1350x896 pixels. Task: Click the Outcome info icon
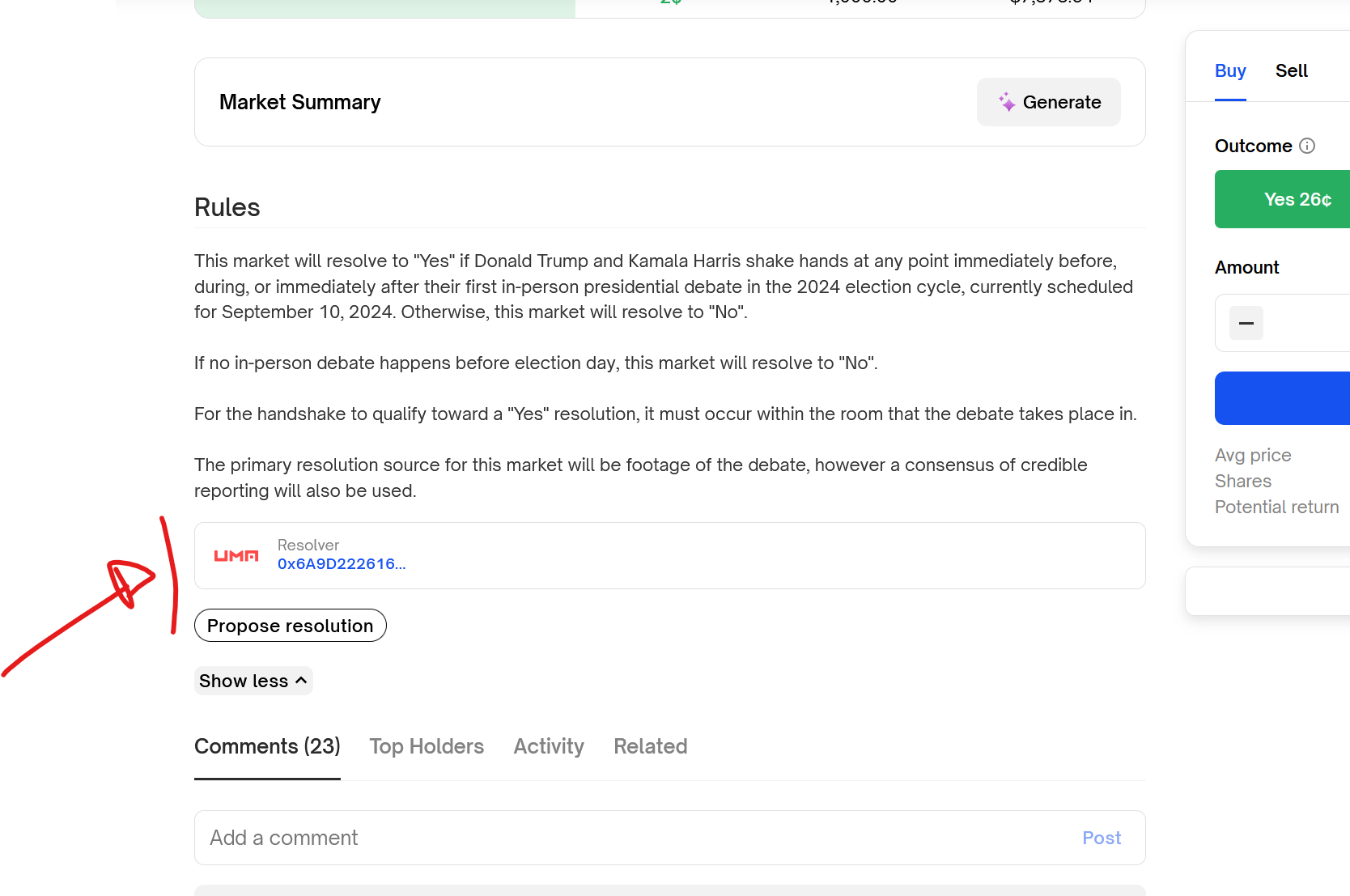point(1307,146)
